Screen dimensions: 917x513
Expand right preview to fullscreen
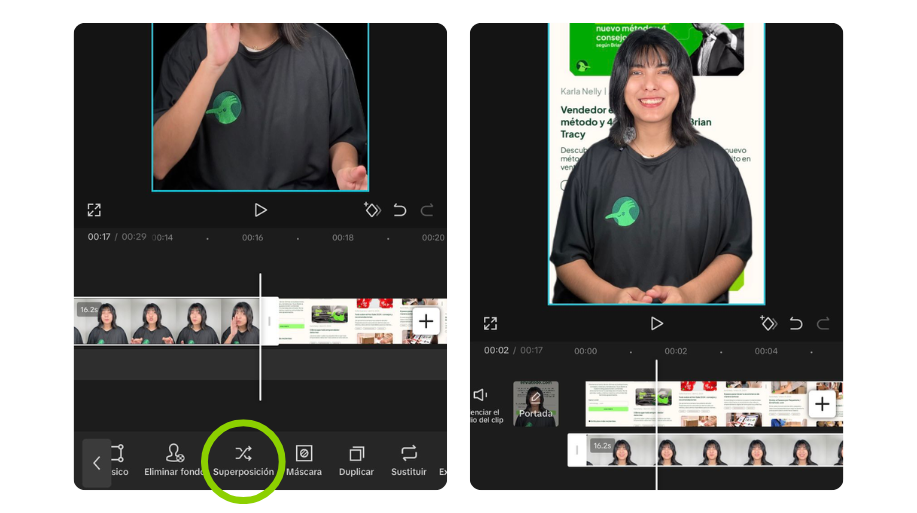click(490, 324)
